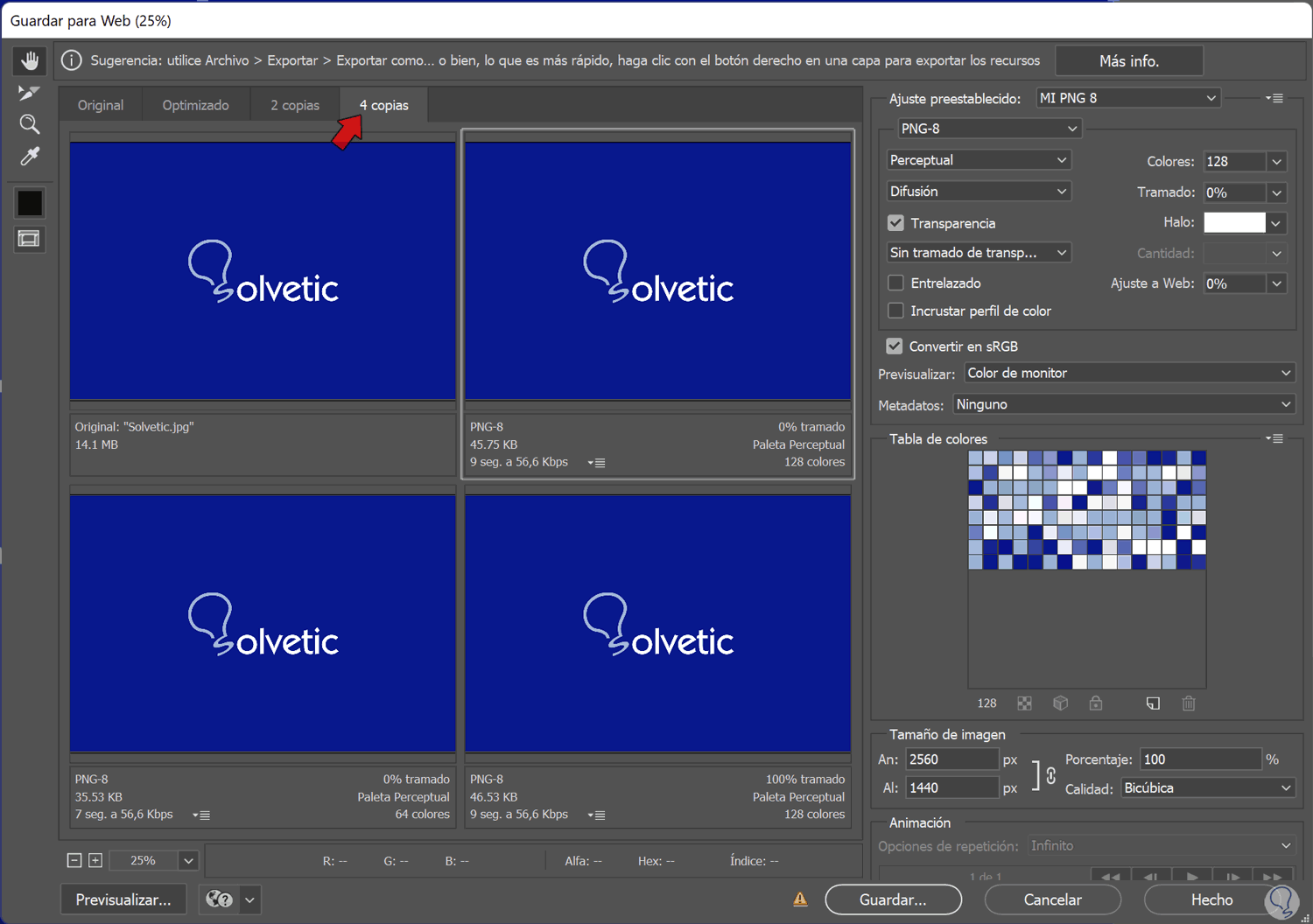The image size is (1313, 924).
Task: Map selected colors to transparent icon
Action: tap(1025, 703)
